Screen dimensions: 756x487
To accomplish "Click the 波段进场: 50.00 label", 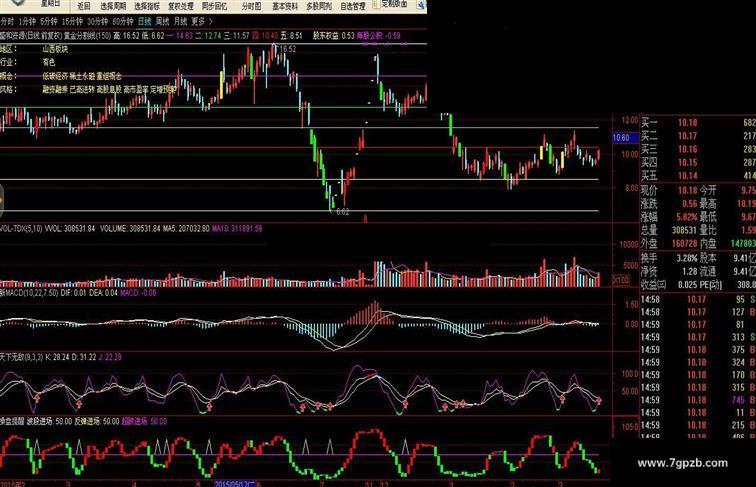I will 49,421.
